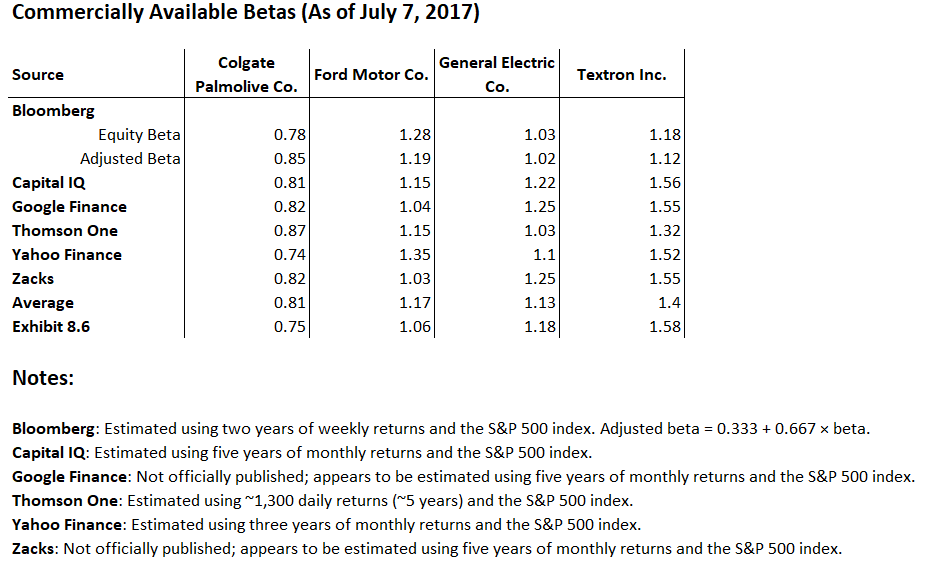Select the Bloomberg row label
The image size is (935, 561).
(53, 111)
